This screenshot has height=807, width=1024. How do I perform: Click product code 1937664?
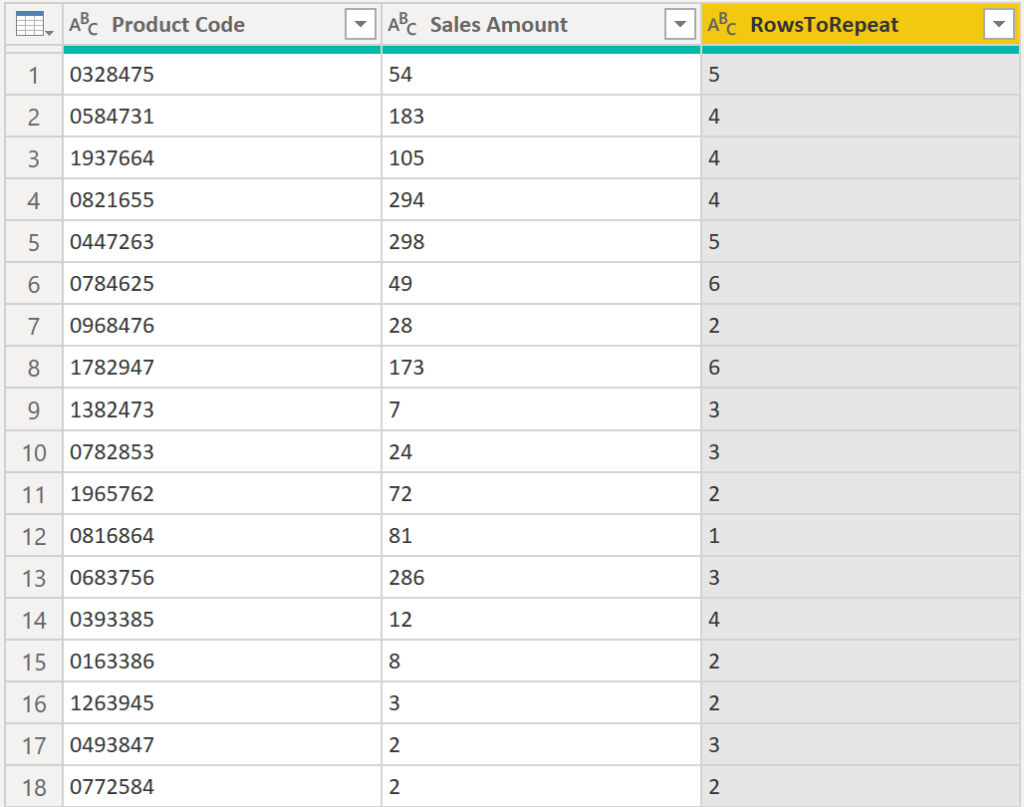pos(112,158)
